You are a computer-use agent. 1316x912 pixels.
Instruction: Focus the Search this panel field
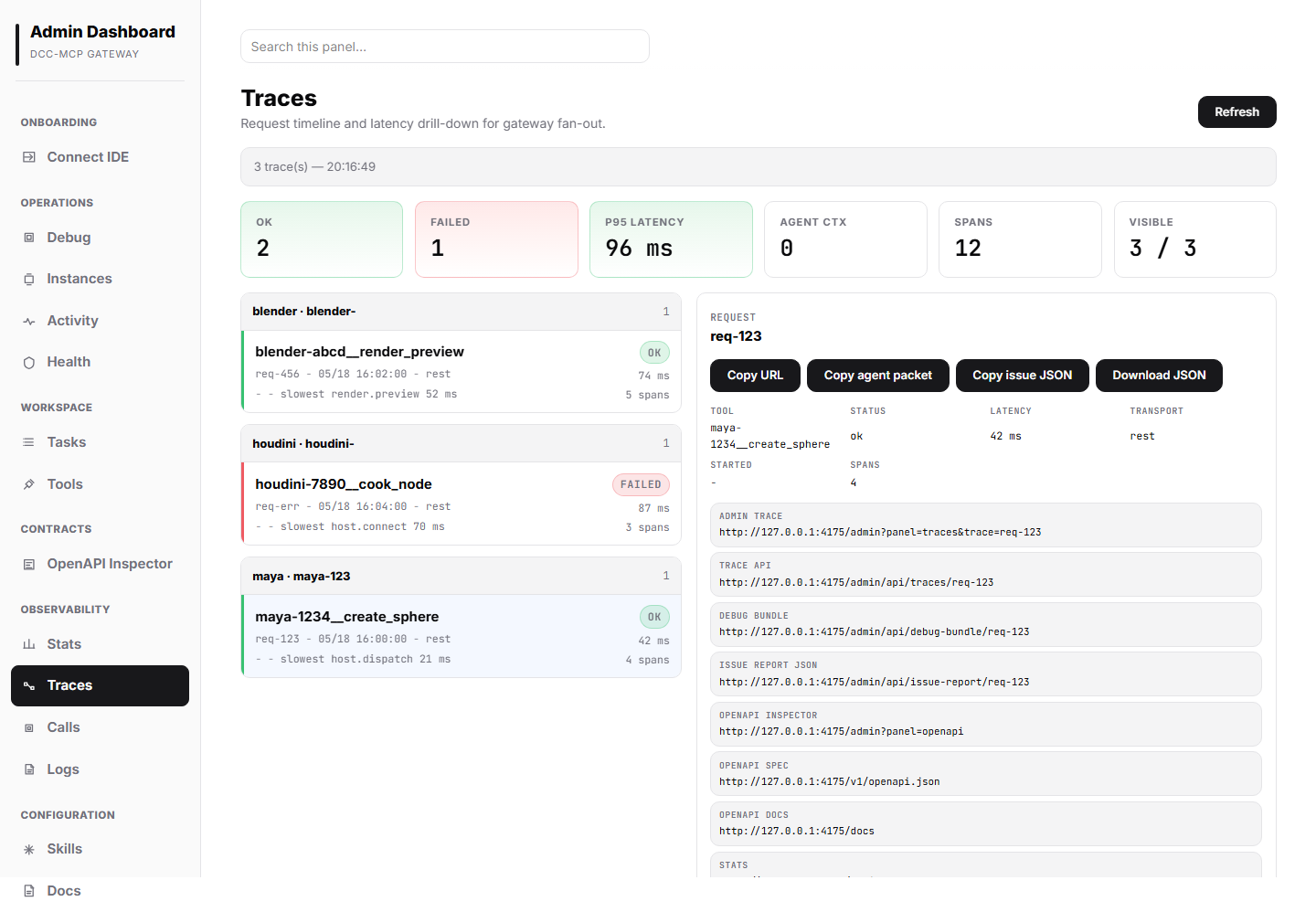click(445, 47)
